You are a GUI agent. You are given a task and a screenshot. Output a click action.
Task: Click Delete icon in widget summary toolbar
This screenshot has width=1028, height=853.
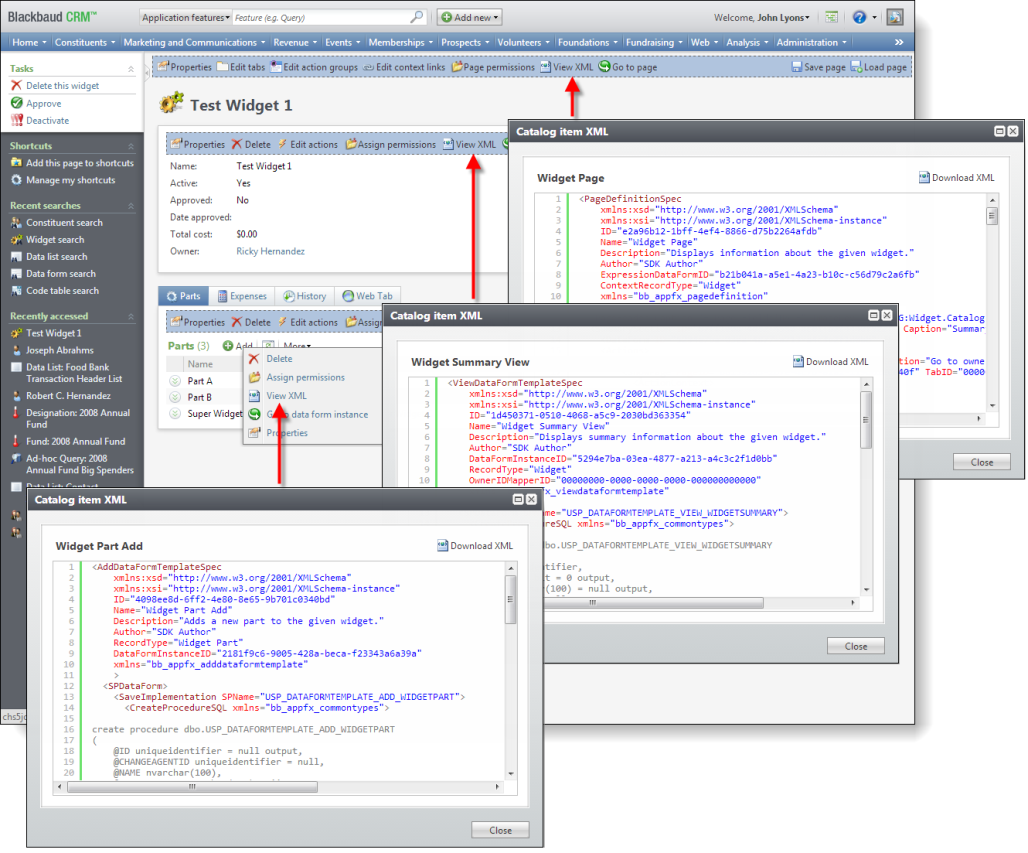[237, 144]
